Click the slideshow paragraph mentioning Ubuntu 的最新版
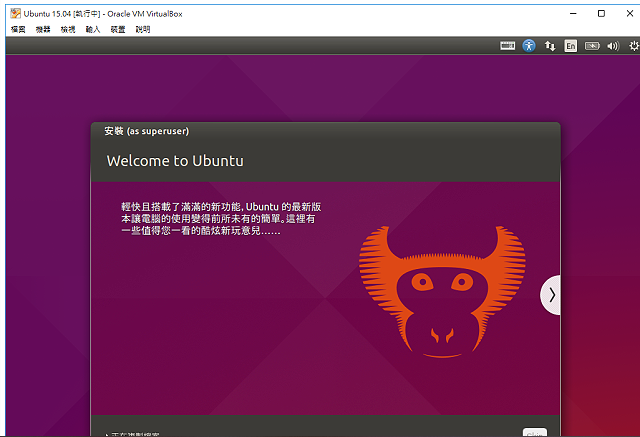The image size is (640, 437). click(x=221, y=219)
